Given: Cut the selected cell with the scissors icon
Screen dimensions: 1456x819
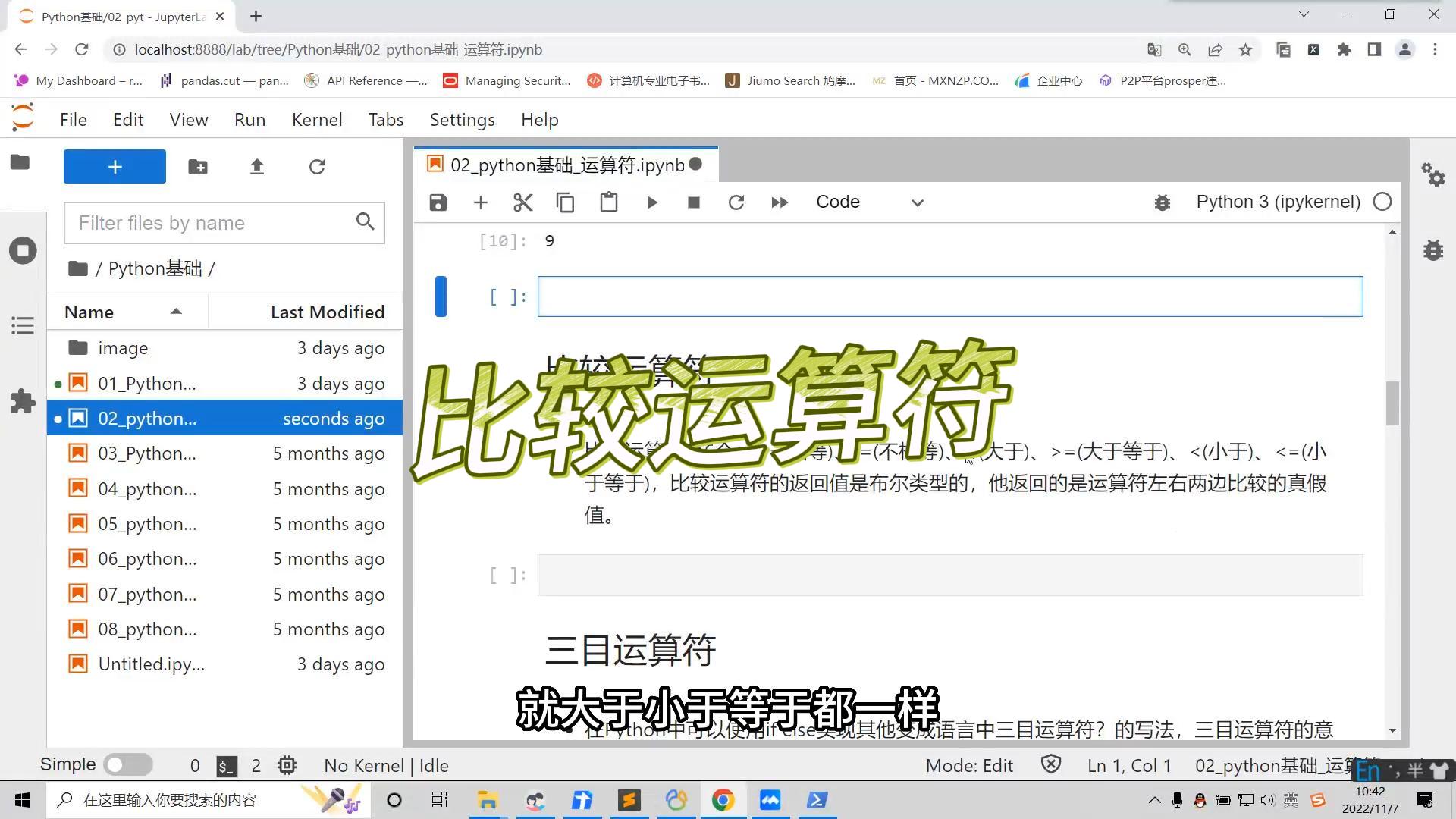Looking at the screenshot, I should coord(522,202).
